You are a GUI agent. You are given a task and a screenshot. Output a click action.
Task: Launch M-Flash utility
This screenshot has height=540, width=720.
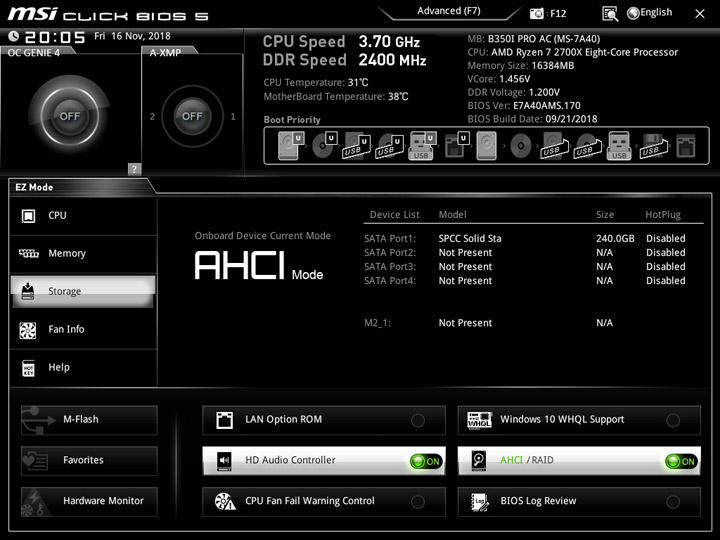tap(89, 420)
